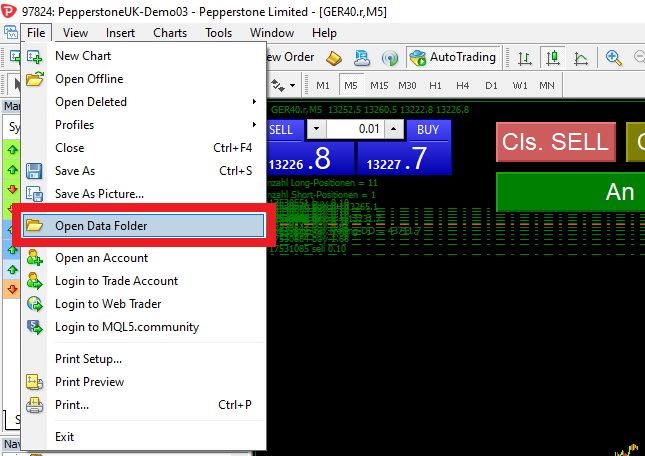Increase lot volume with up arrow

[394, 129]
